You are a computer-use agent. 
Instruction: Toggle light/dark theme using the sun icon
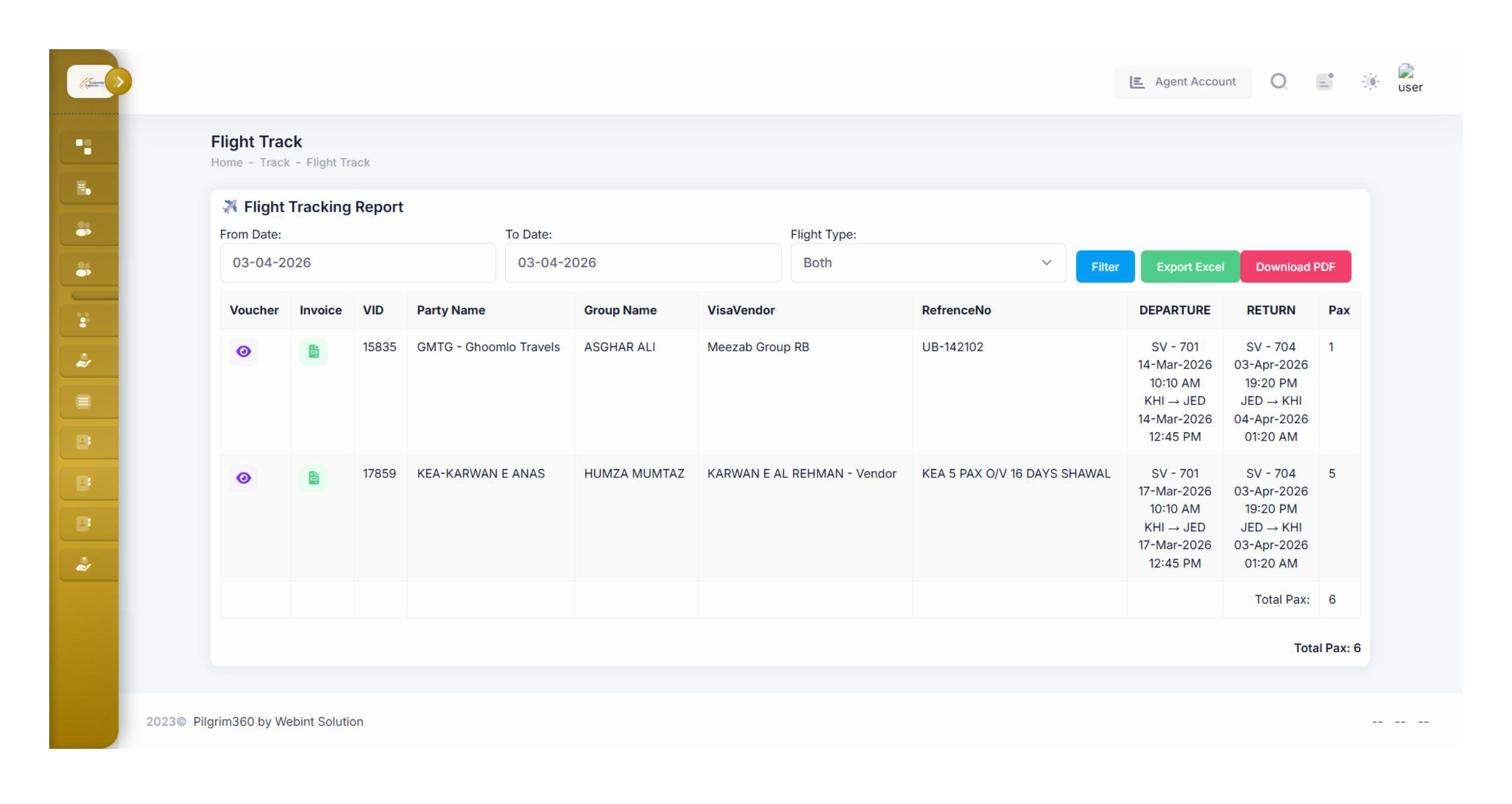pyautogui.click(x=1370, y=81)
